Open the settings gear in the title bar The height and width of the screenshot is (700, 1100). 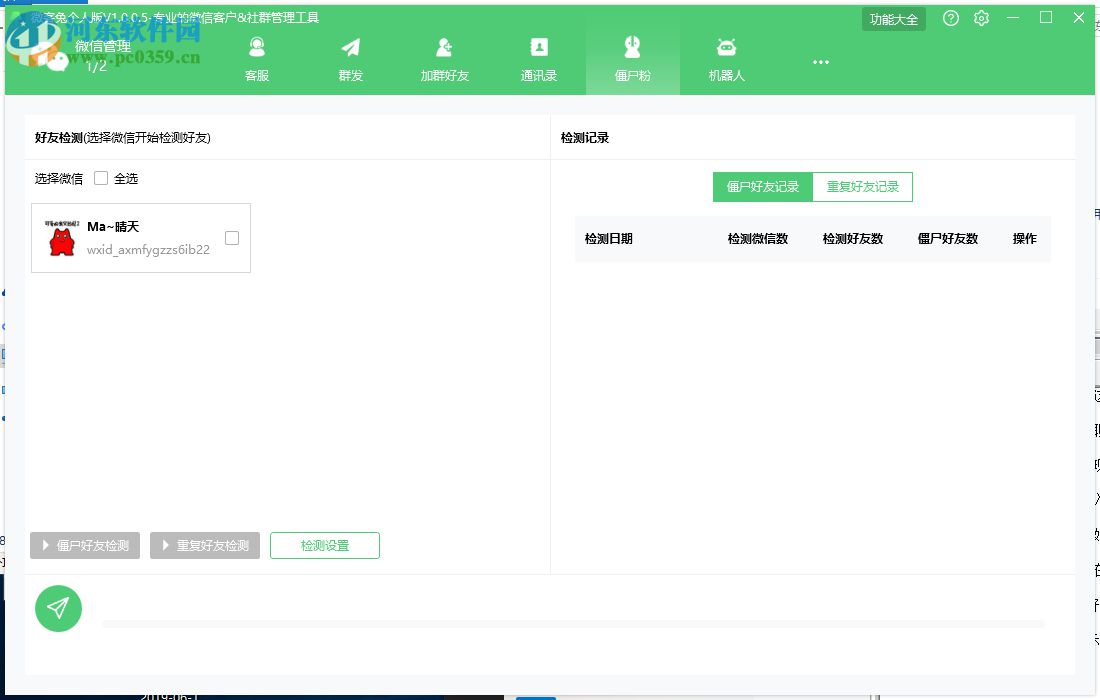coord(981,18)
